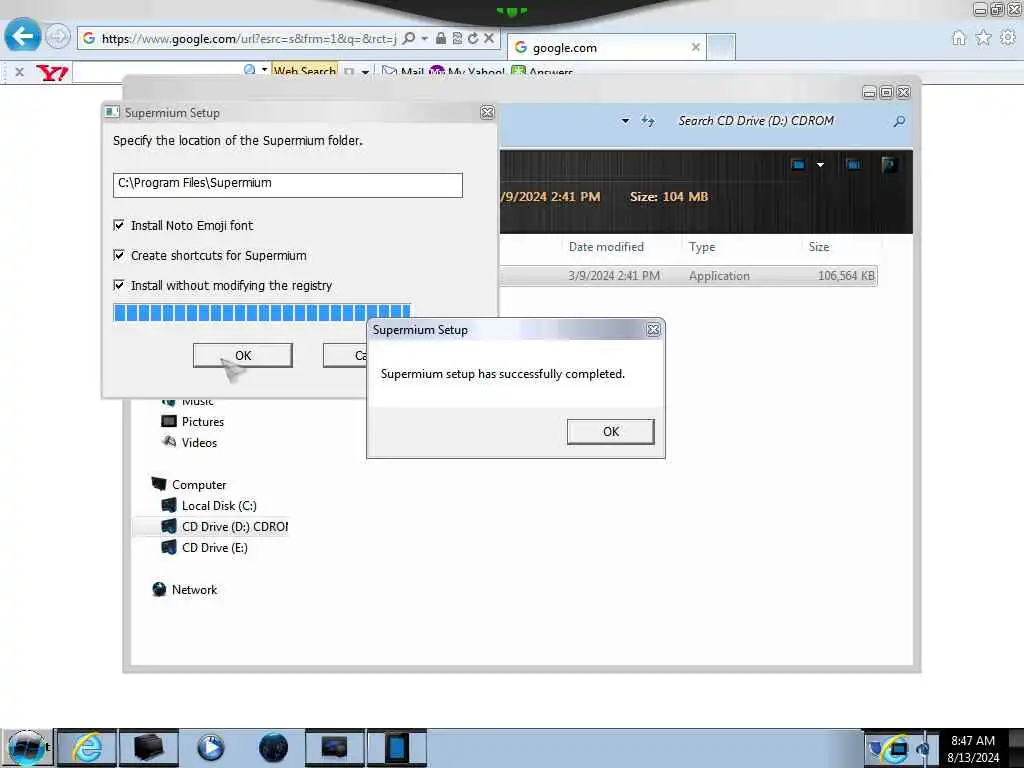Open Windows Media Player taskbar icon
The image size is (1024, 768).
[x=210, y=748]
